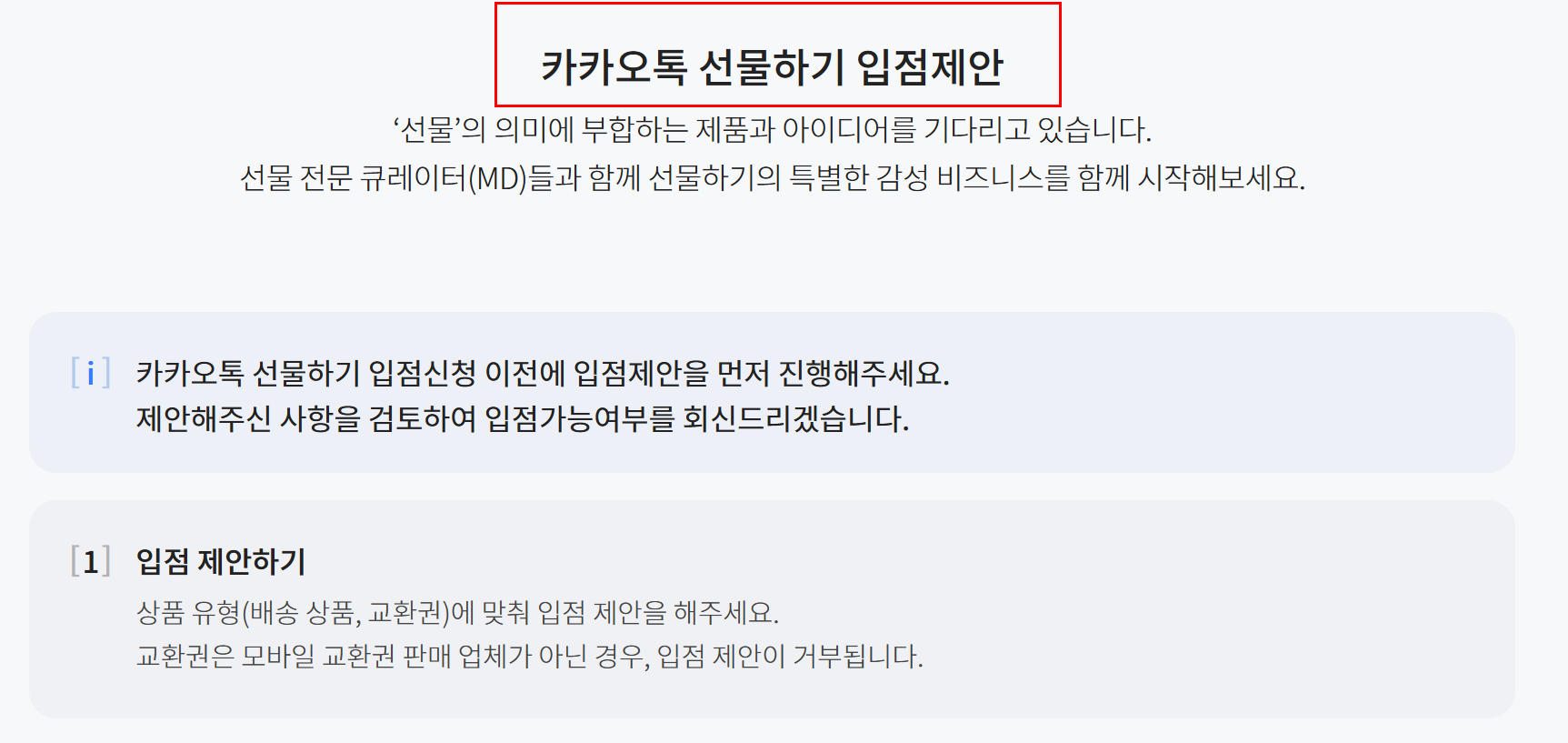Click the text 입점 제안이 거부됩니다
This screenshot has height=743, width=1568.
click(790, 656)
